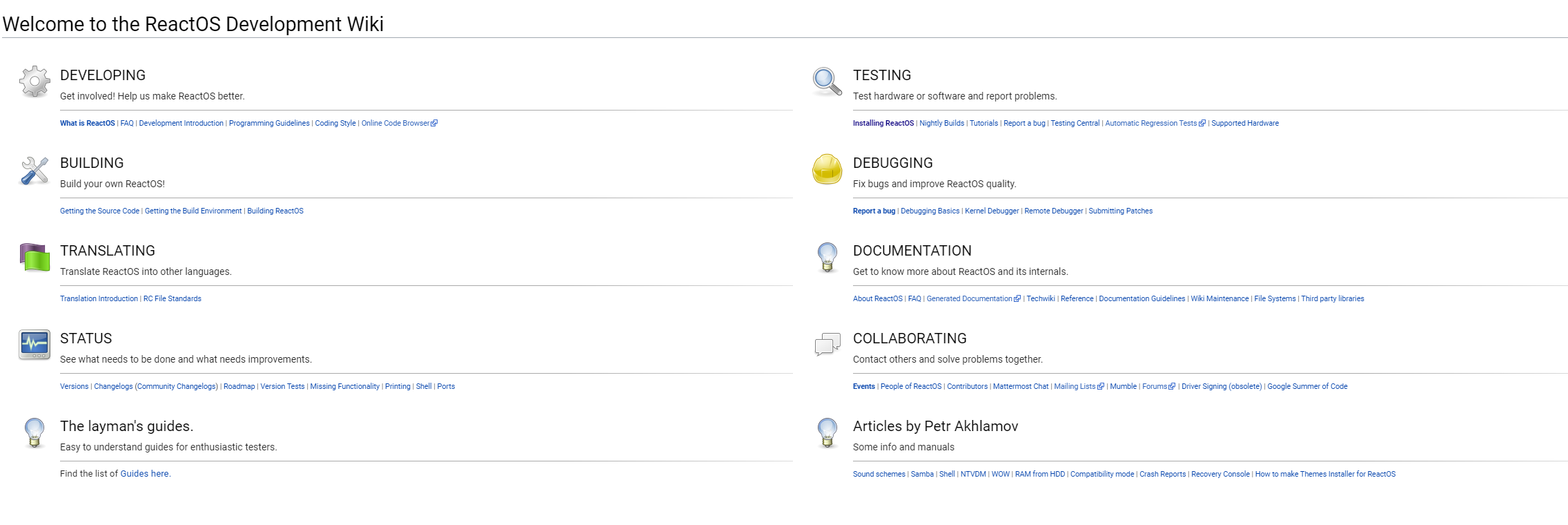The image size is (1568, 525).
Task: Click external link icon after Forums
Action: pyautogui.click(x=1172, y=386)
